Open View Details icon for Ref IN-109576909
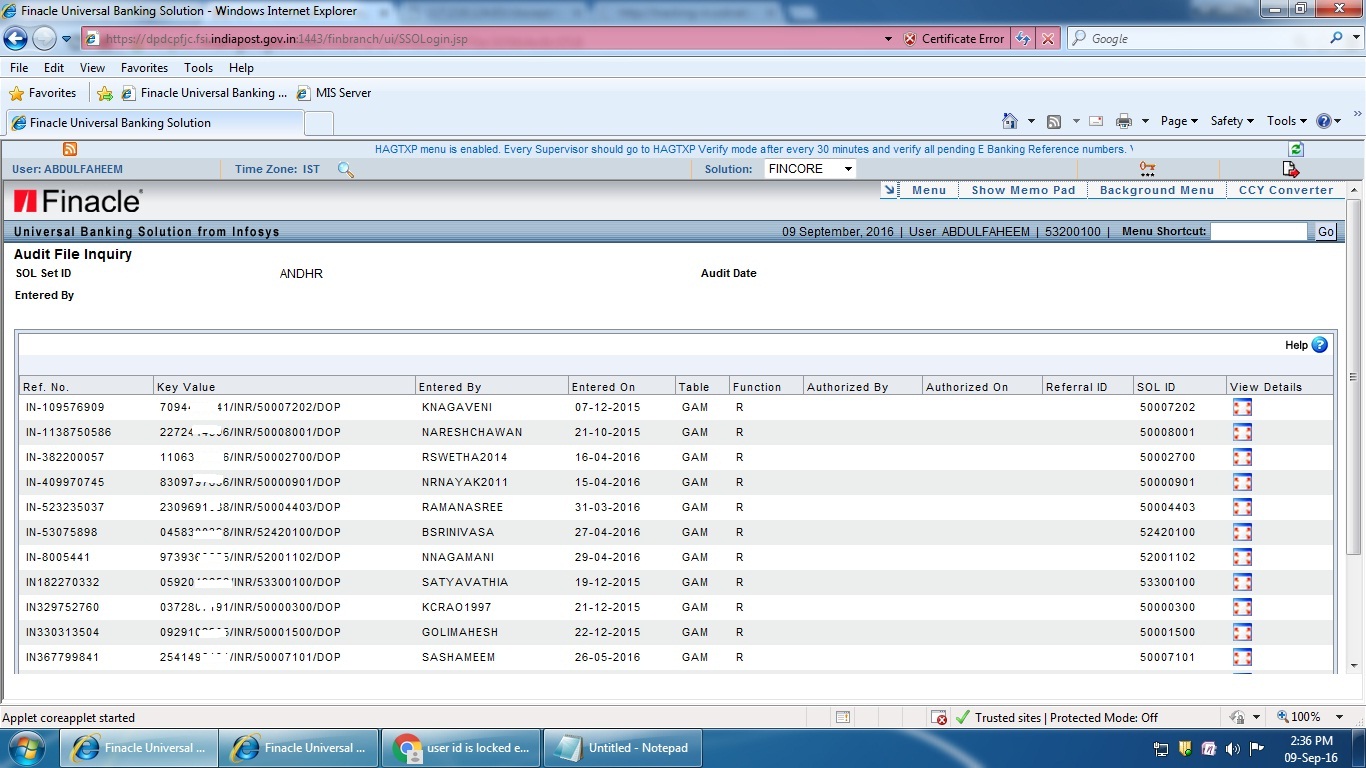Screen dimensions: 1366x768 click(1242, 407)
